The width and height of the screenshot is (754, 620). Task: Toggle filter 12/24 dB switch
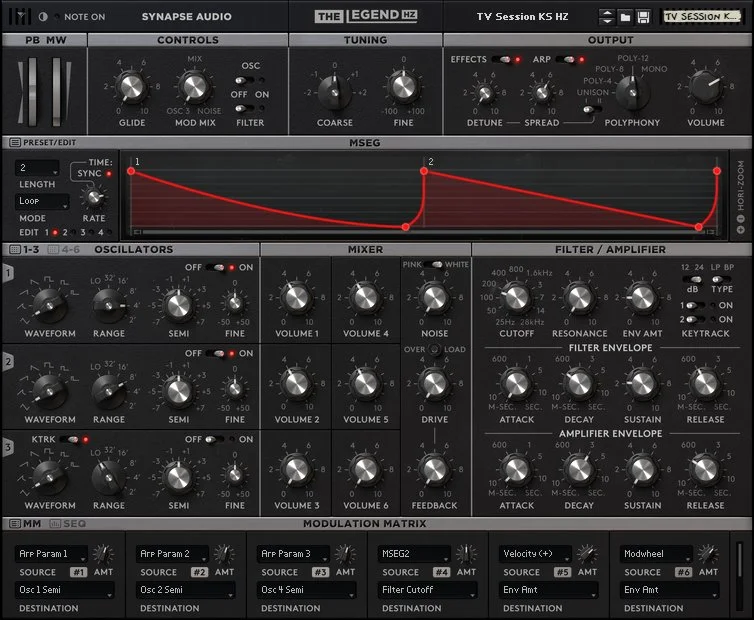coord(693,279)
